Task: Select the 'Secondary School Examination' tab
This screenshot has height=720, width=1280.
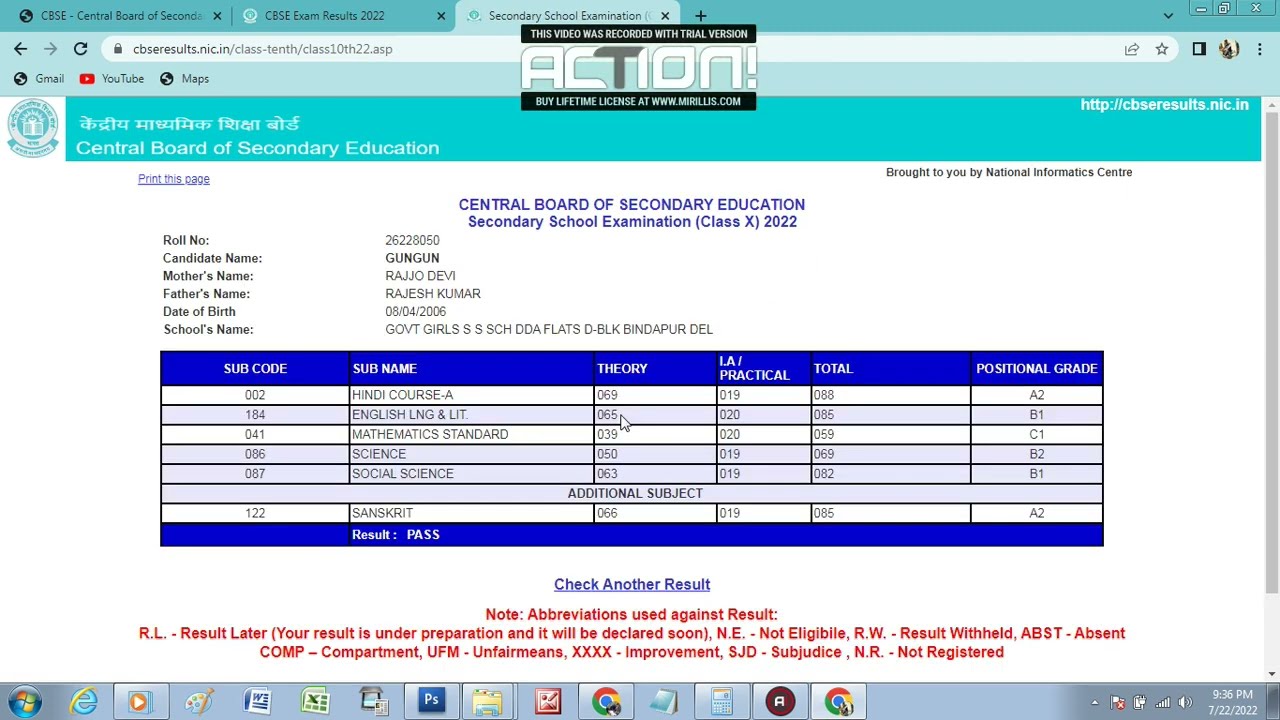Action: [x=568, y=16]
